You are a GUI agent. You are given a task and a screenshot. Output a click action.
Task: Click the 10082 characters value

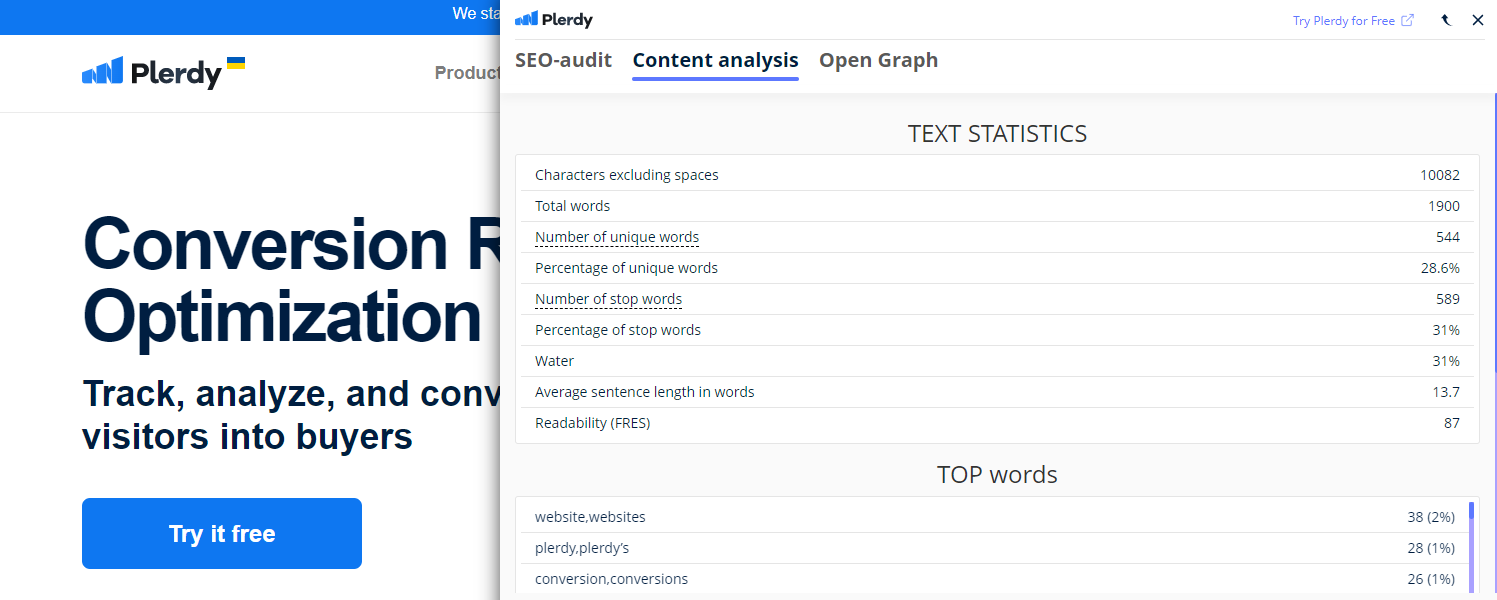pos(1440,175)
